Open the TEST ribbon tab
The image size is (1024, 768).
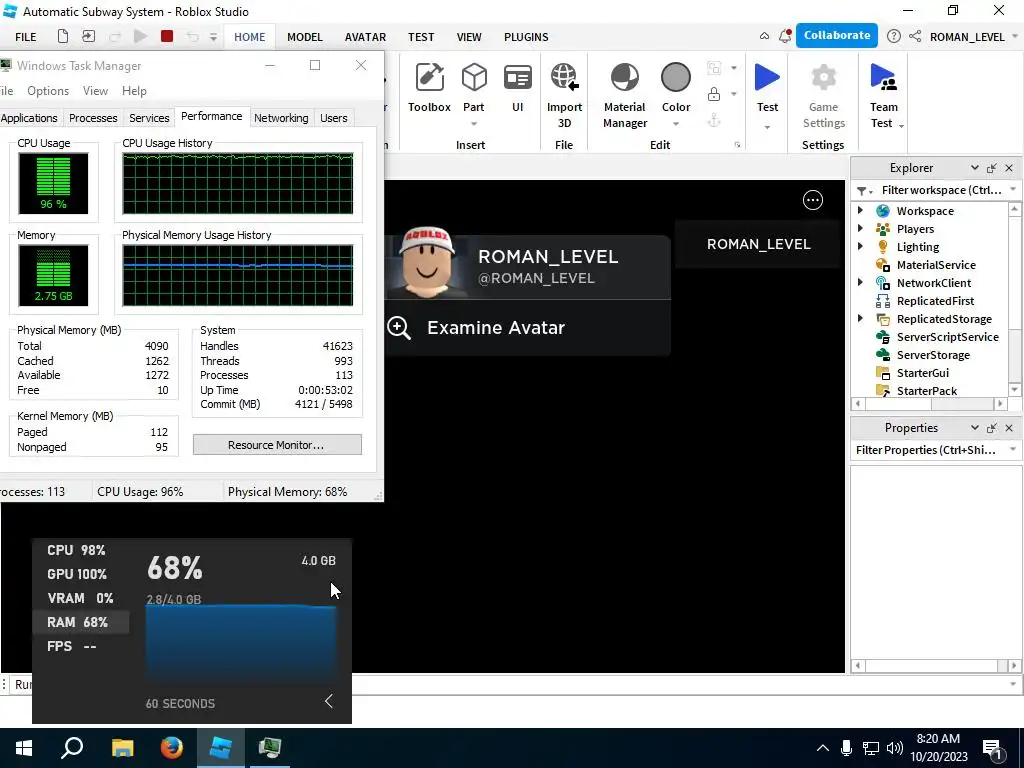coord(421,37)
